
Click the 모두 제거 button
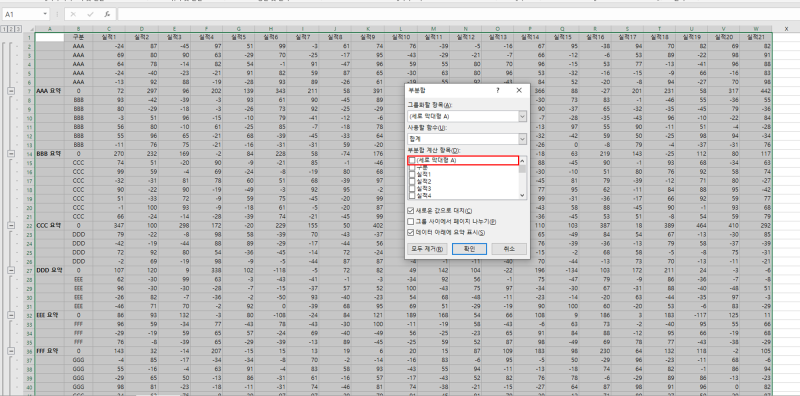(x=428, y=249)
